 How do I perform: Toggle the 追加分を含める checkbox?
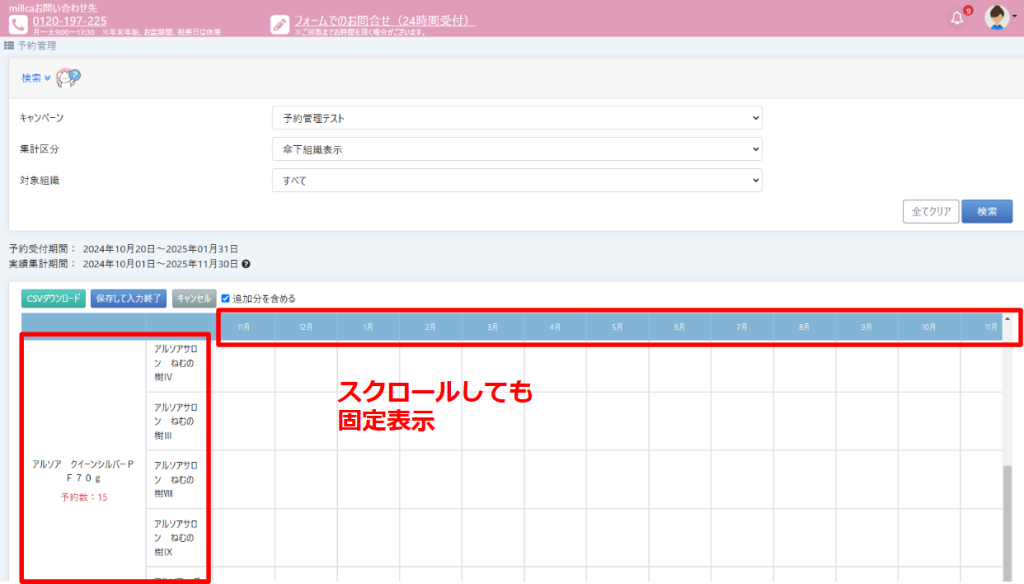click(x=226, y=298)
